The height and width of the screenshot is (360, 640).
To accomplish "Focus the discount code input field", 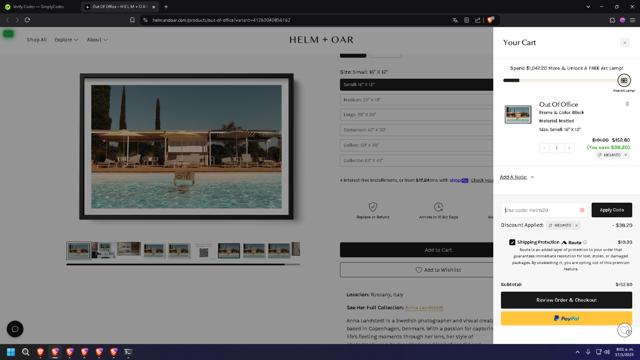I will click(x=543, y=210).
